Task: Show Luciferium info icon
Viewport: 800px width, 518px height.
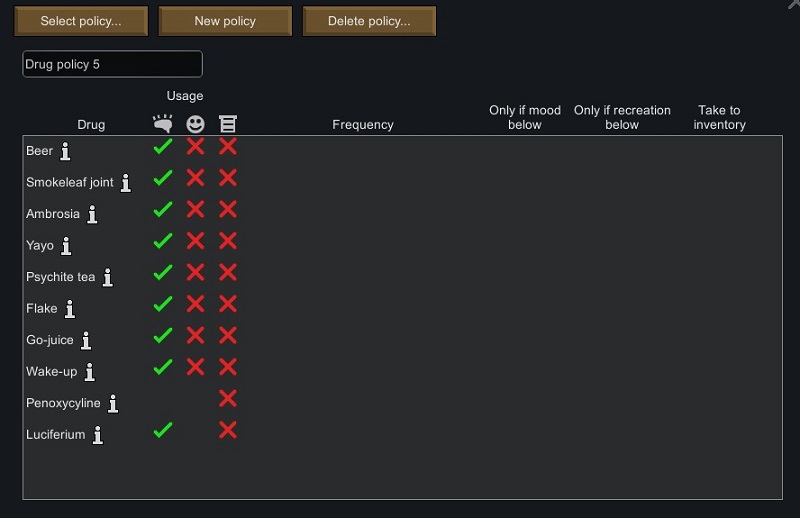Action: coord(97,435)
